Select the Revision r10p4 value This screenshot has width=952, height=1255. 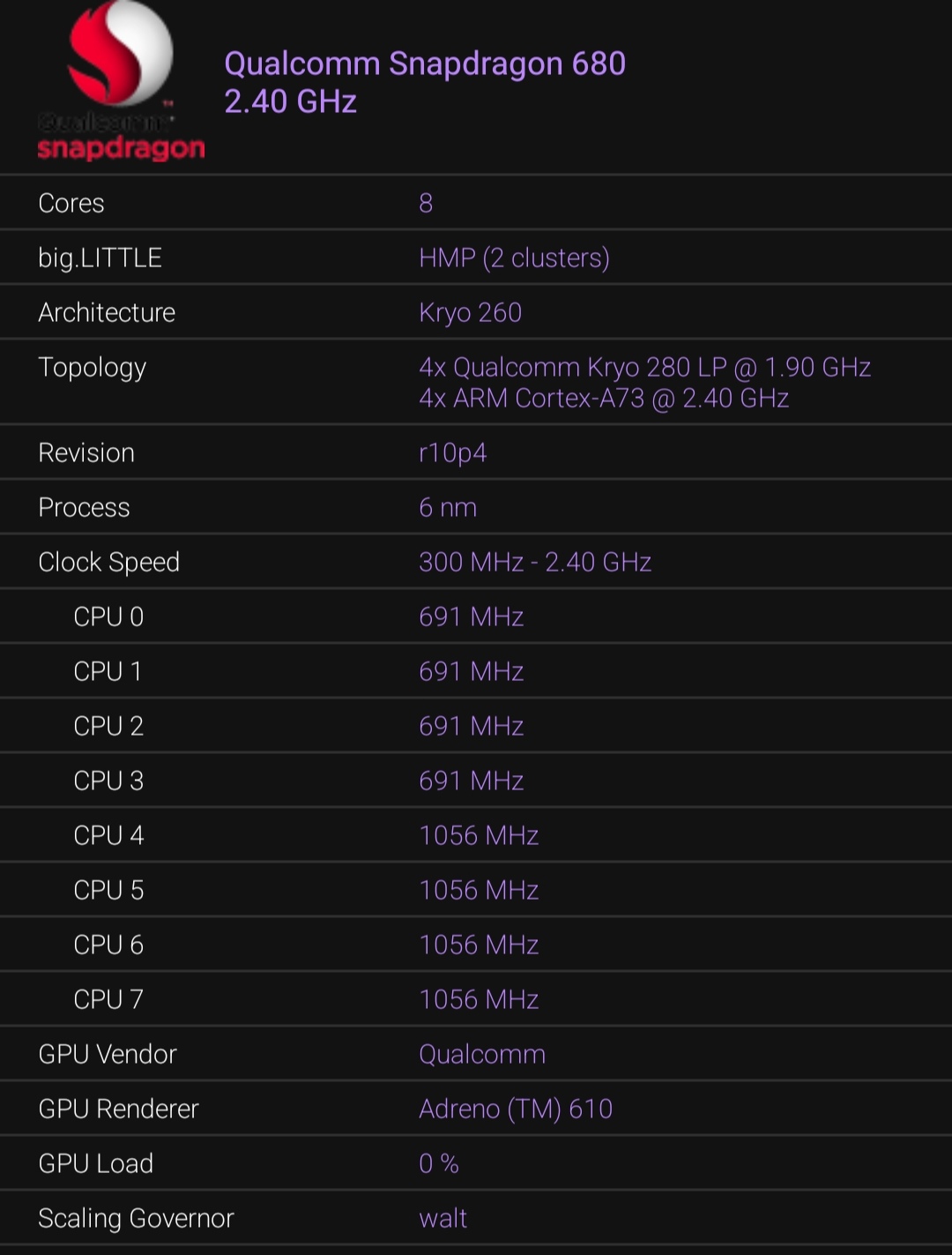452,453
